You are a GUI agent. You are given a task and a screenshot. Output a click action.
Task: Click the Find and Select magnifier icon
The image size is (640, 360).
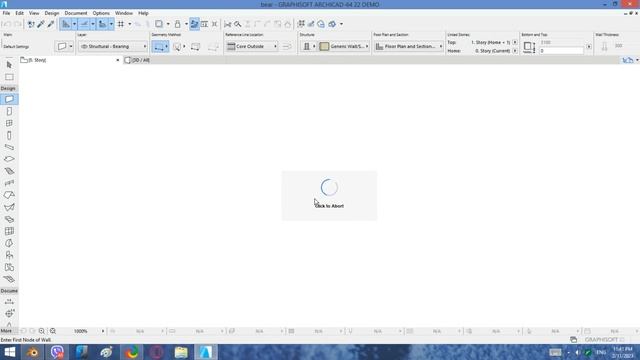tap(238, 24)
